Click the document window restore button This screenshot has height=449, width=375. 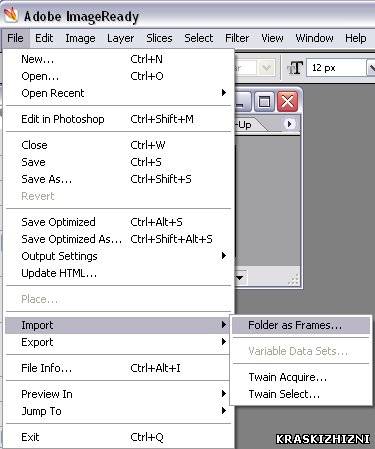point(264,101)
